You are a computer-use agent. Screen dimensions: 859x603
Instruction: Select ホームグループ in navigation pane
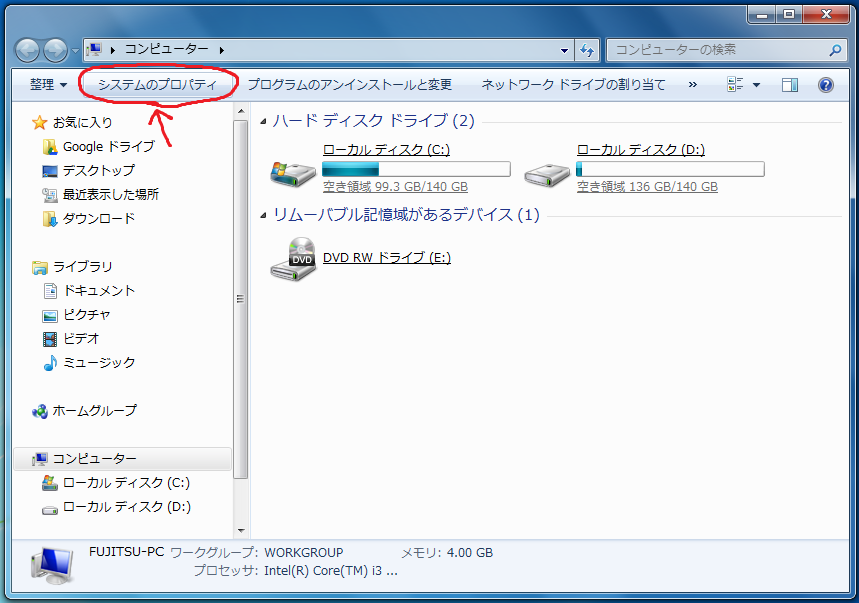(x=95, y=411)
